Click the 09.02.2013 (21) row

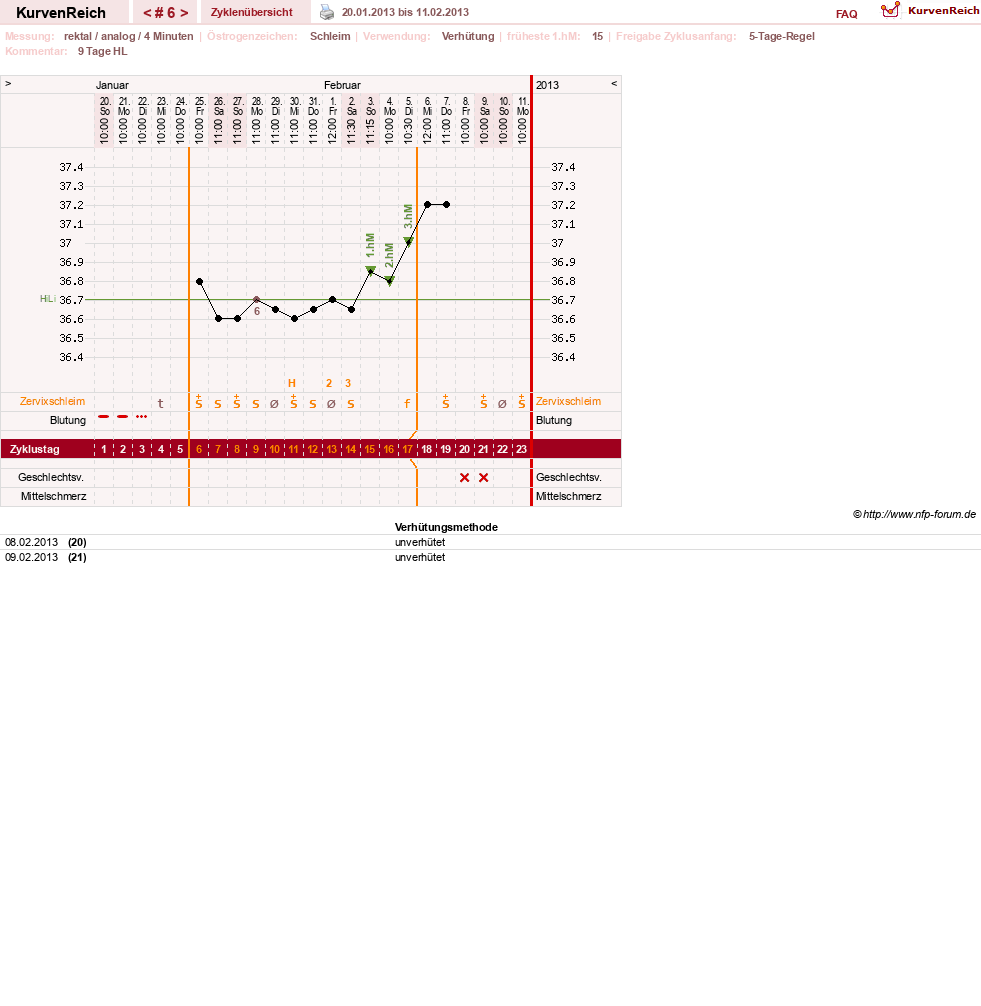tap(490, 557)
